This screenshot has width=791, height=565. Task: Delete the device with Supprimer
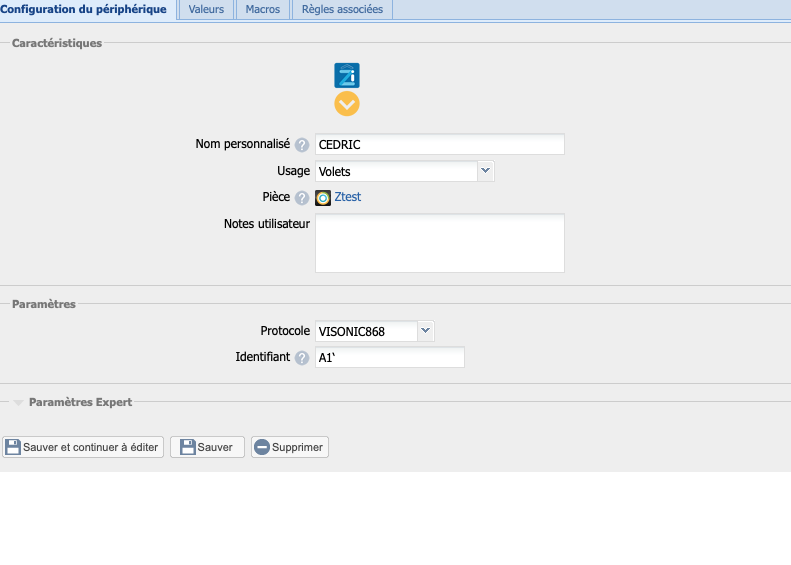point(289,447)
